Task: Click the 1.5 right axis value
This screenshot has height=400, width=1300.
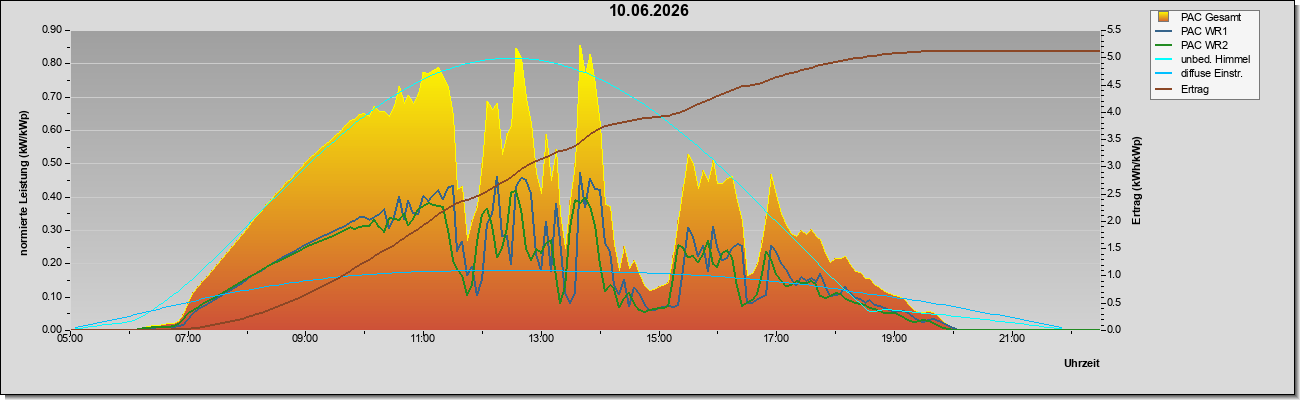Action: pos(1112,248)
